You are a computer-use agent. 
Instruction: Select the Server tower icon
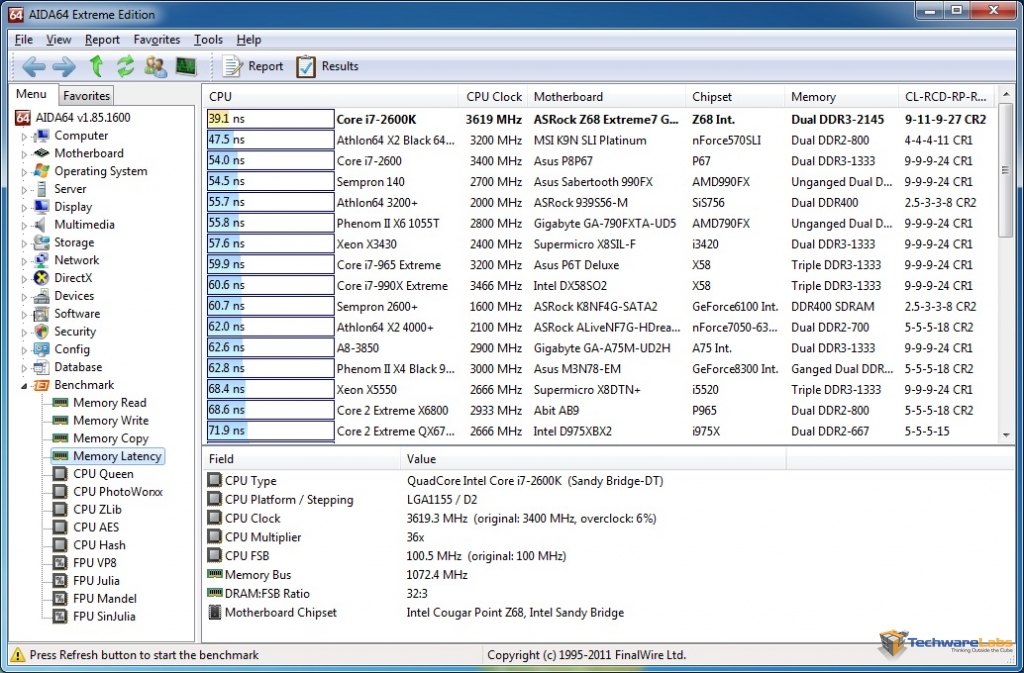(x=42, y=189)
